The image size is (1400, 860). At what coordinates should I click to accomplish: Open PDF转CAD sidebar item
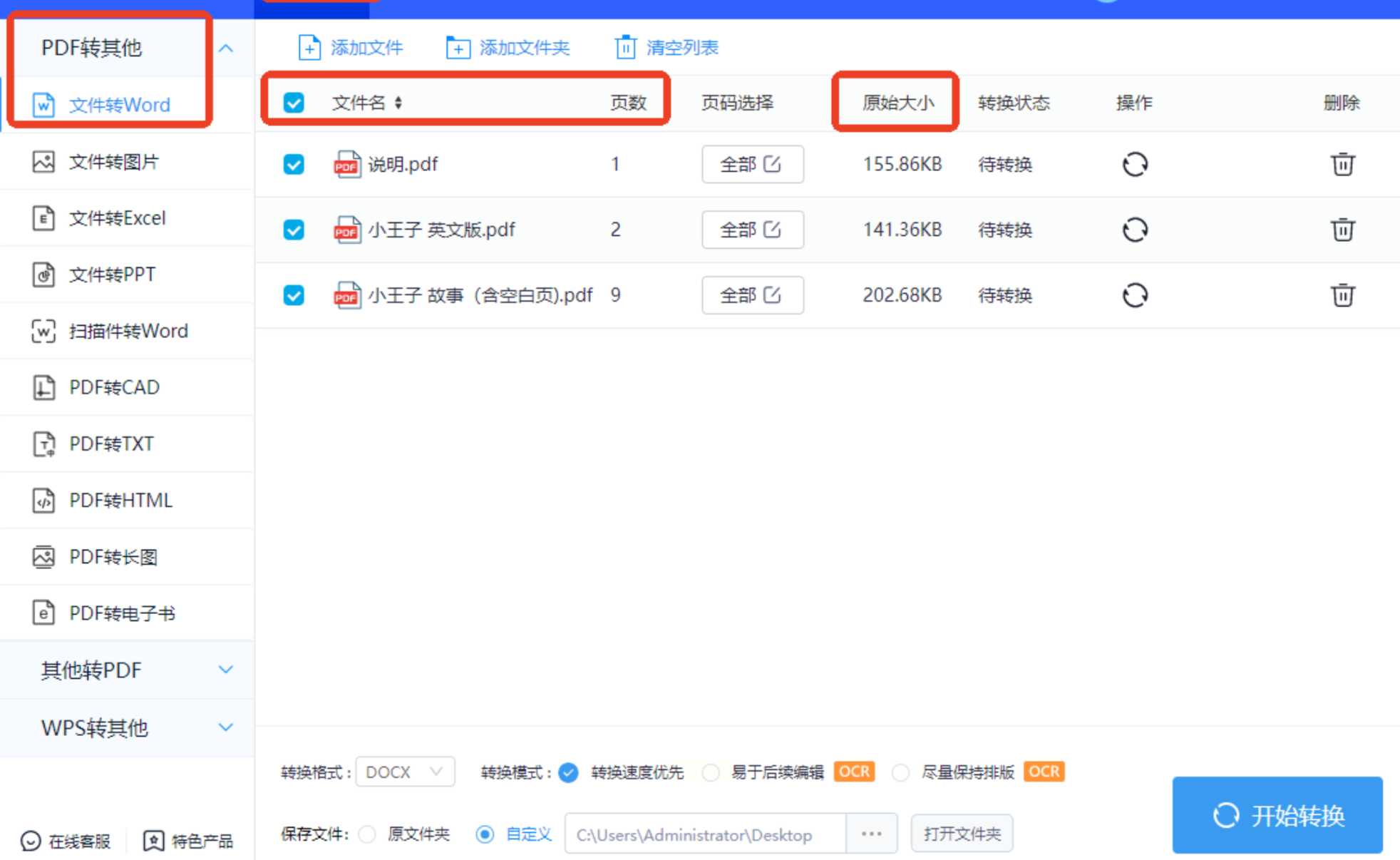(114, 387)
